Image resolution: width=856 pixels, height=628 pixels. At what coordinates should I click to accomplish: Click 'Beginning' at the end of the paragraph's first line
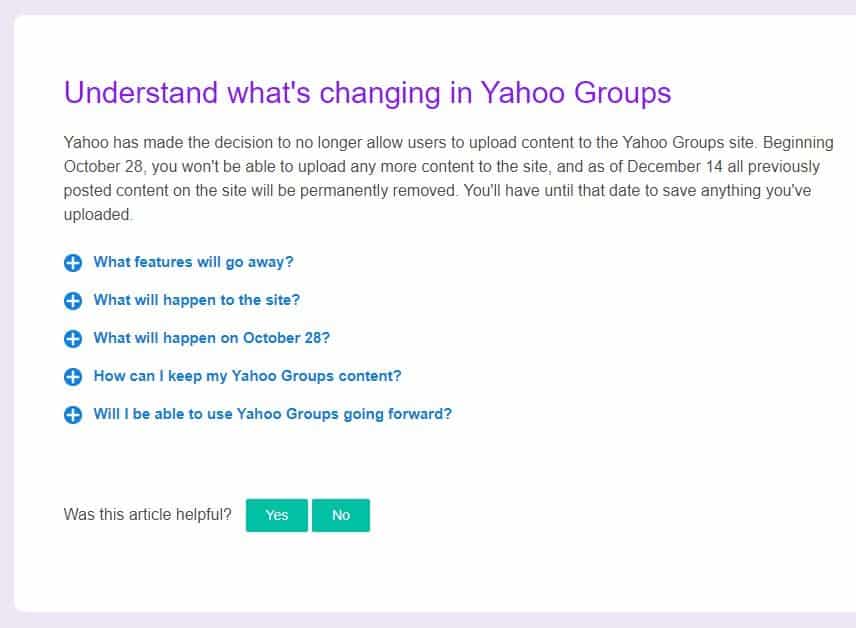pos(799,143)
